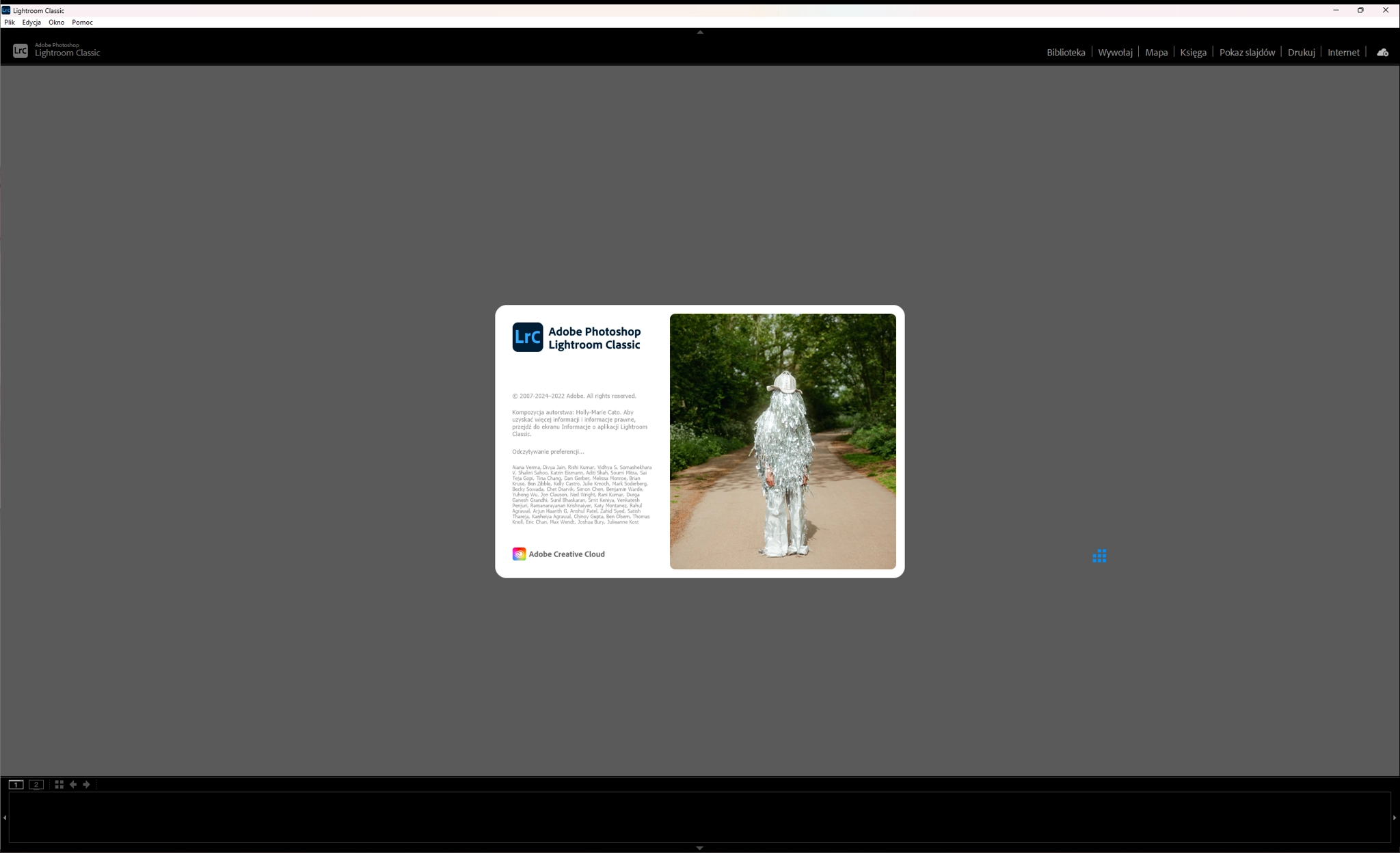Go back with the filmstrip left arrow

click(x=73, y=785)
